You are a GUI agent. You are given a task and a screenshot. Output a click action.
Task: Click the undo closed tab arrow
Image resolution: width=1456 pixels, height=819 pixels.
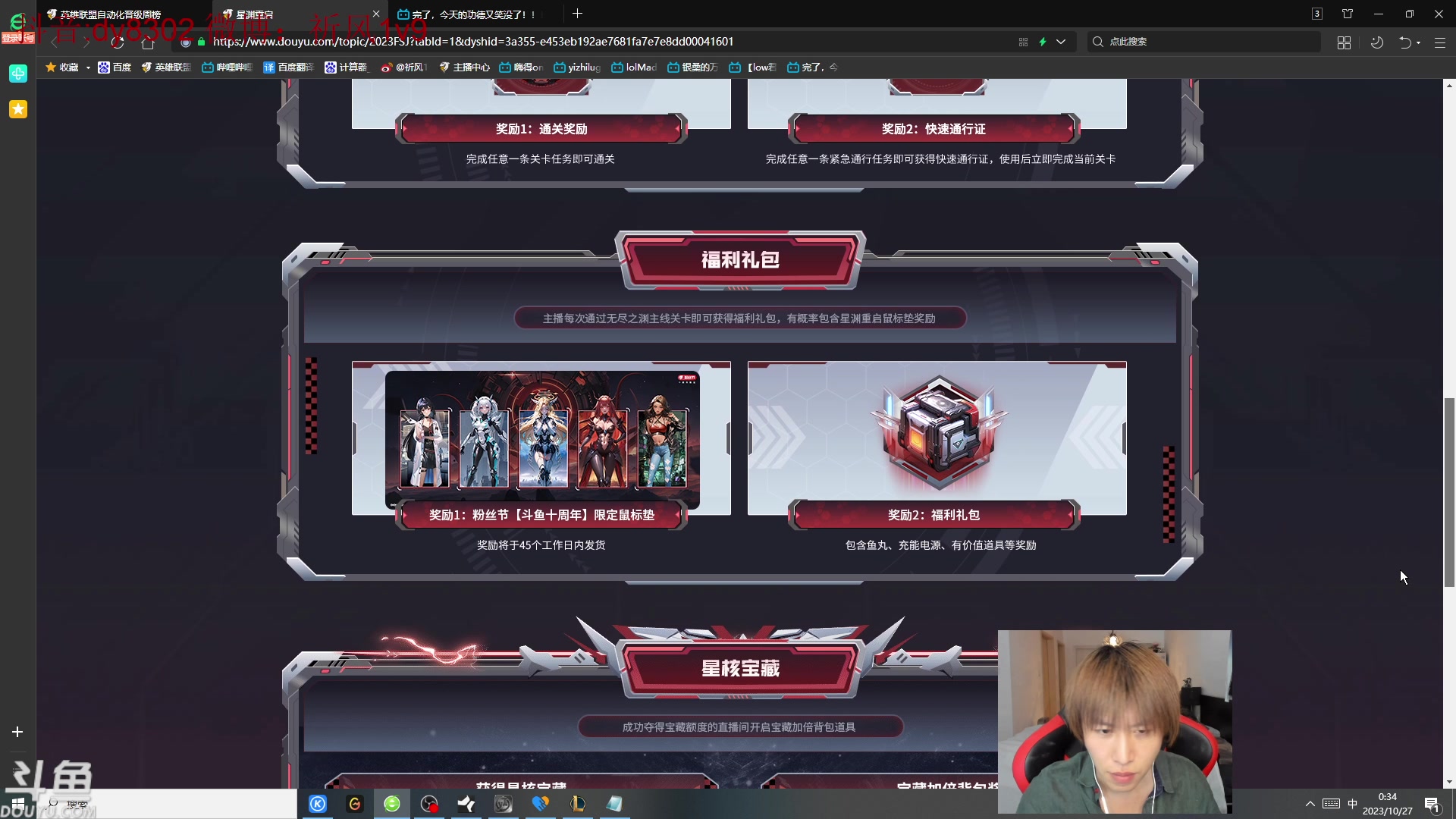point(1404,42)
